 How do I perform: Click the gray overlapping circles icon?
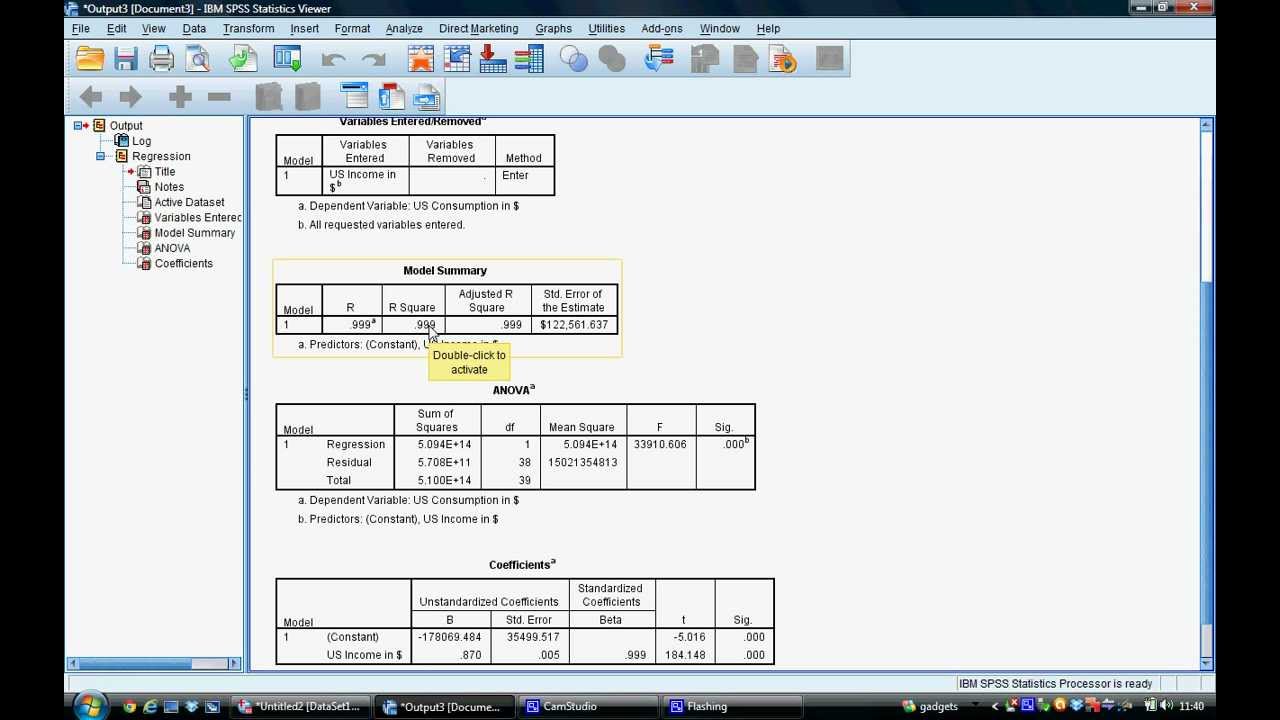tap(612, 60)
